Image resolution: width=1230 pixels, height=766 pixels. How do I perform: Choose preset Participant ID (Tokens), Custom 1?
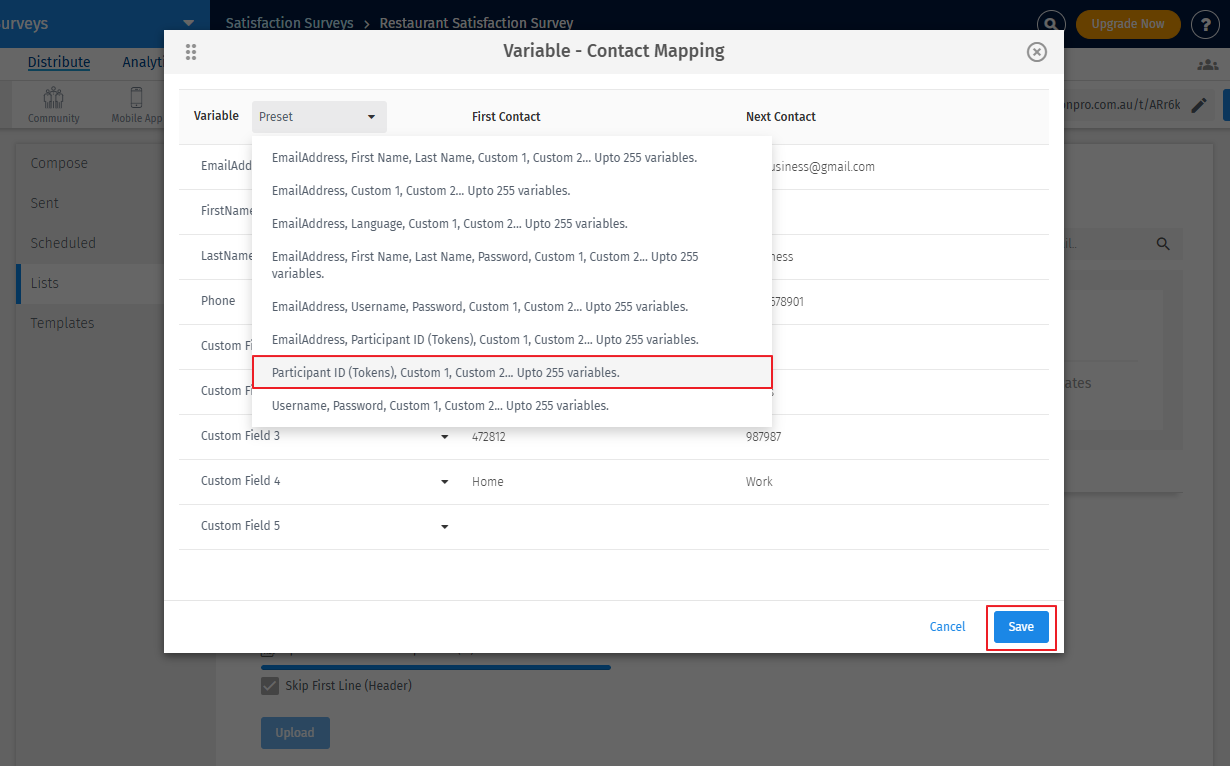(512, 373)
